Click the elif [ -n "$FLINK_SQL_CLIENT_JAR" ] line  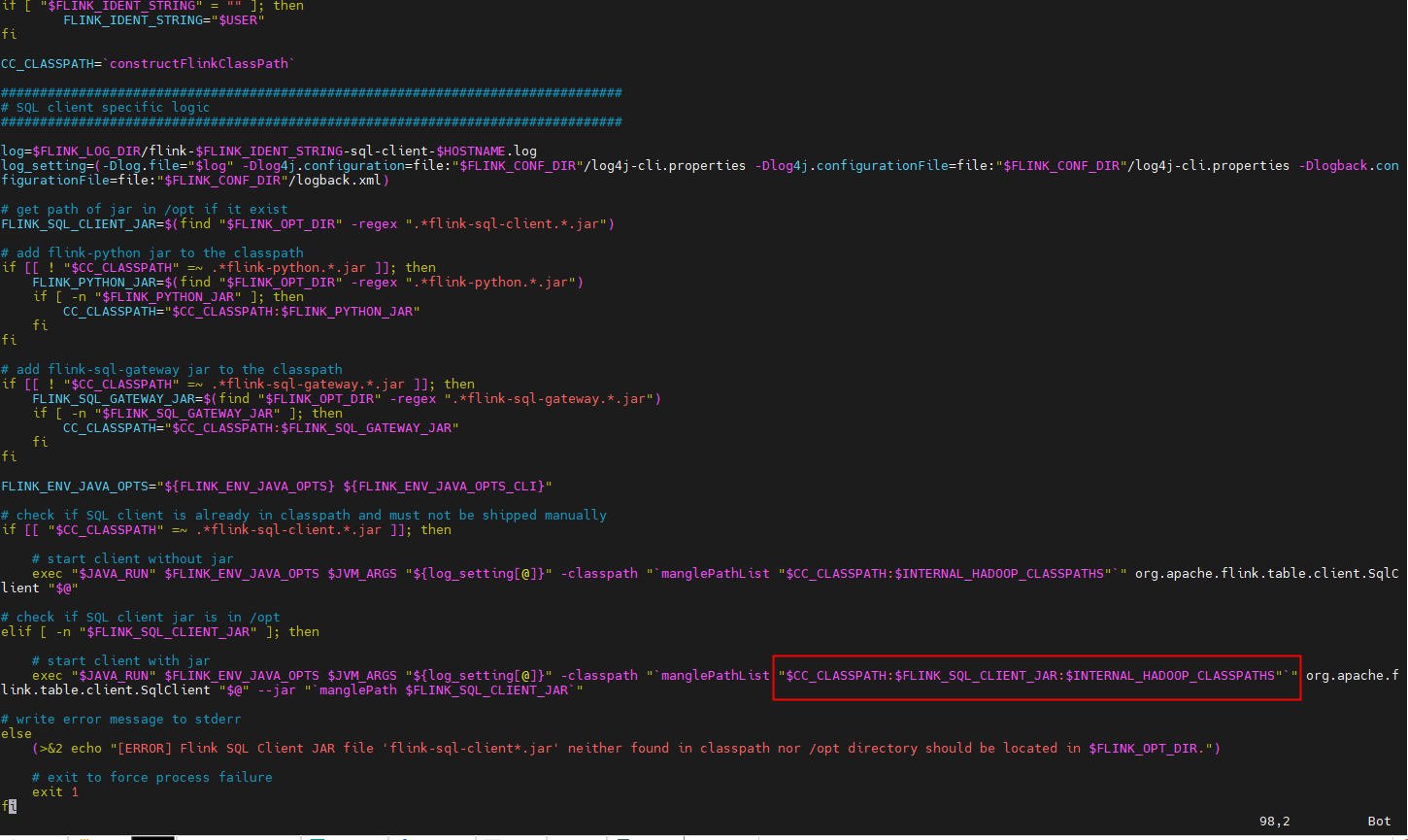click(x=159, y=631)
